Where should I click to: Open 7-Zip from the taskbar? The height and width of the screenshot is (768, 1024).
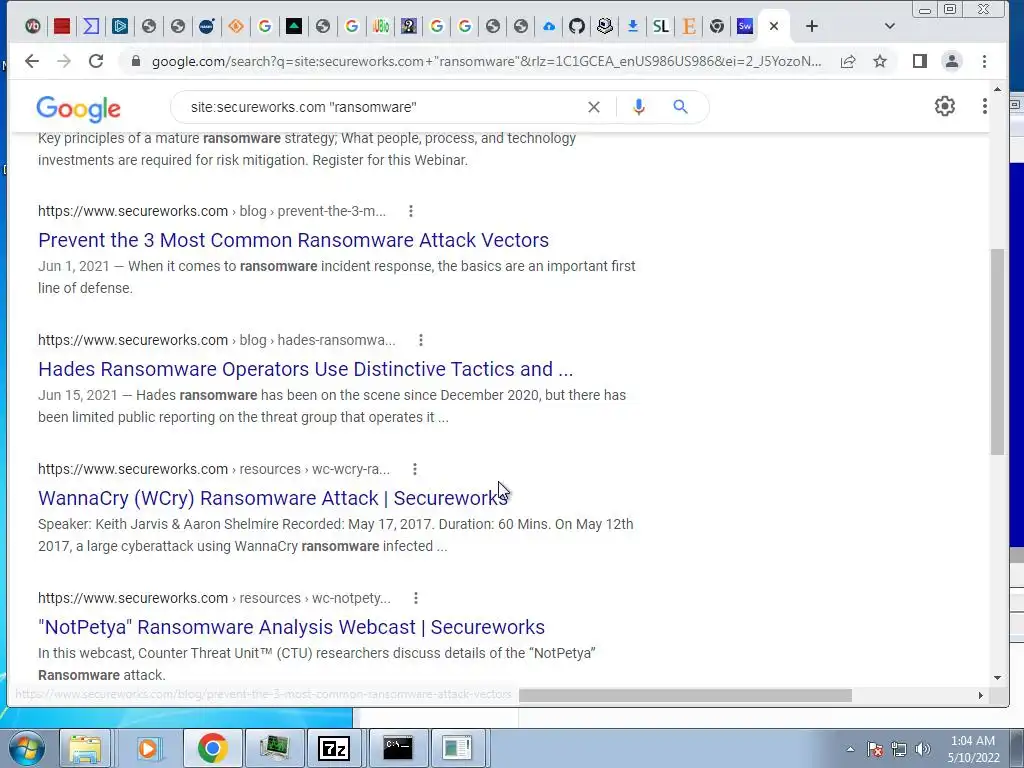point(334,748)
